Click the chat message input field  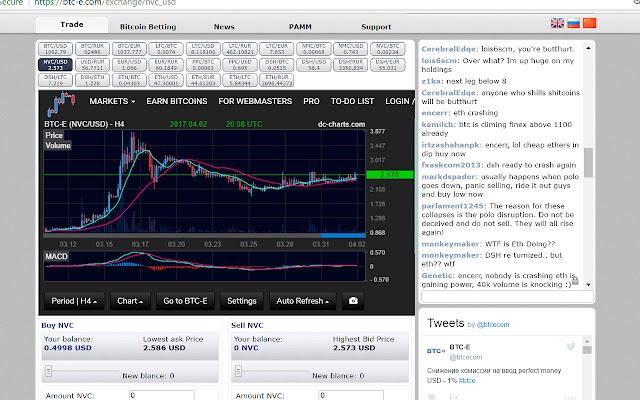[x=507, y=297]
